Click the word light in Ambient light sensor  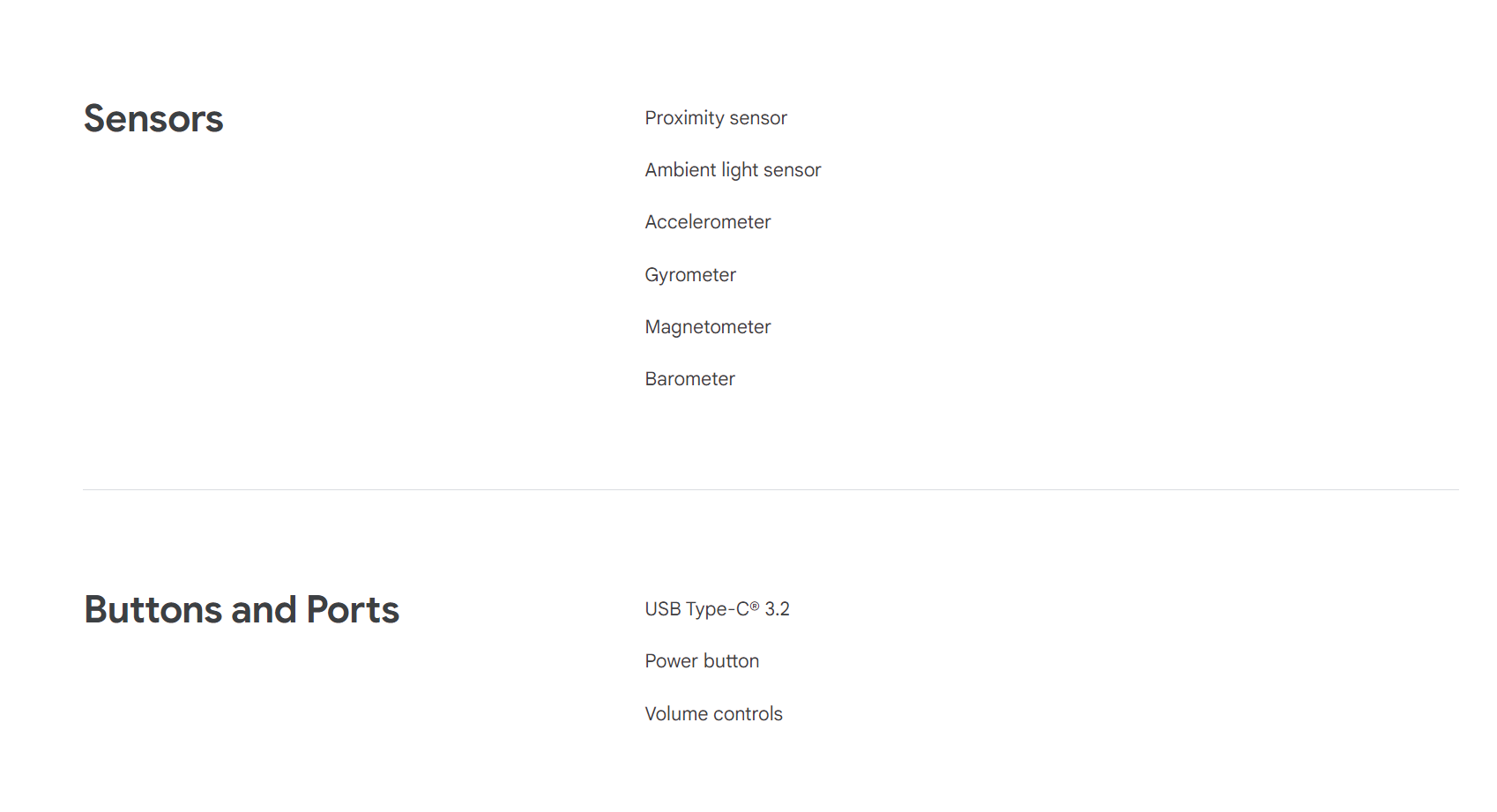[741, 170]
